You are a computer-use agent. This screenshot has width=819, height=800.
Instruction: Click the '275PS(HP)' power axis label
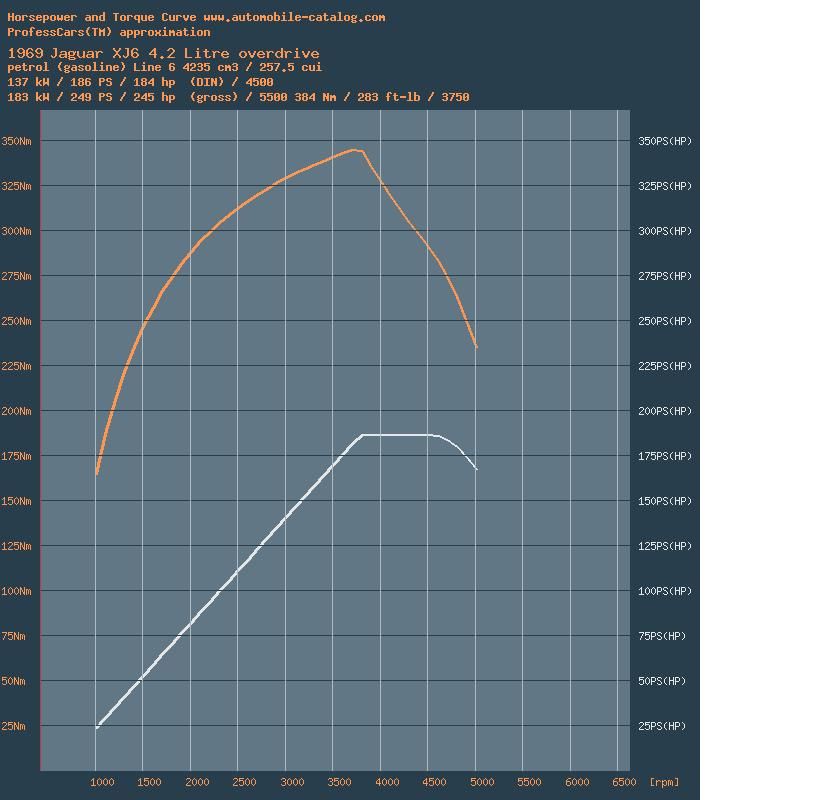[665, 276]
